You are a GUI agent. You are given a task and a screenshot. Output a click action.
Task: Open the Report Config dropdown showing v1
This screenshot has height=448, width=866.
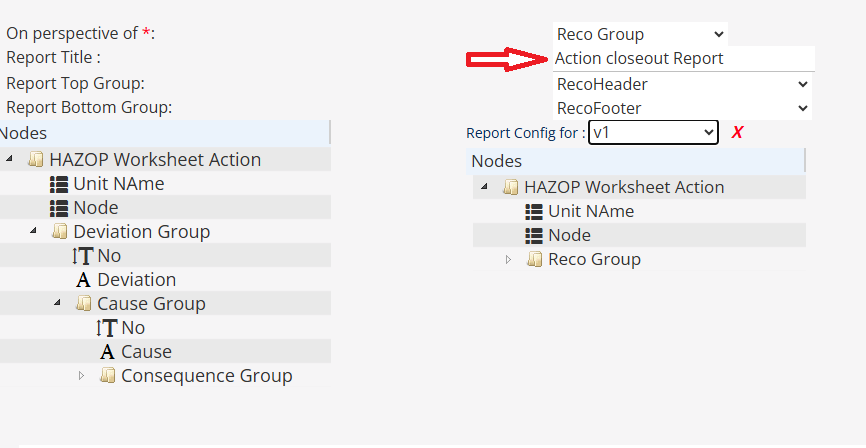coord(653,132)
